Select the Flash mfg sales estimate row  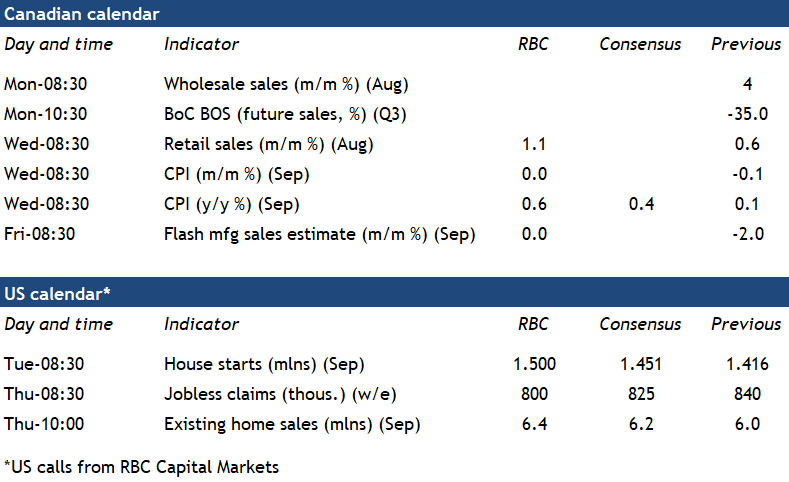[x=319, y=234]
